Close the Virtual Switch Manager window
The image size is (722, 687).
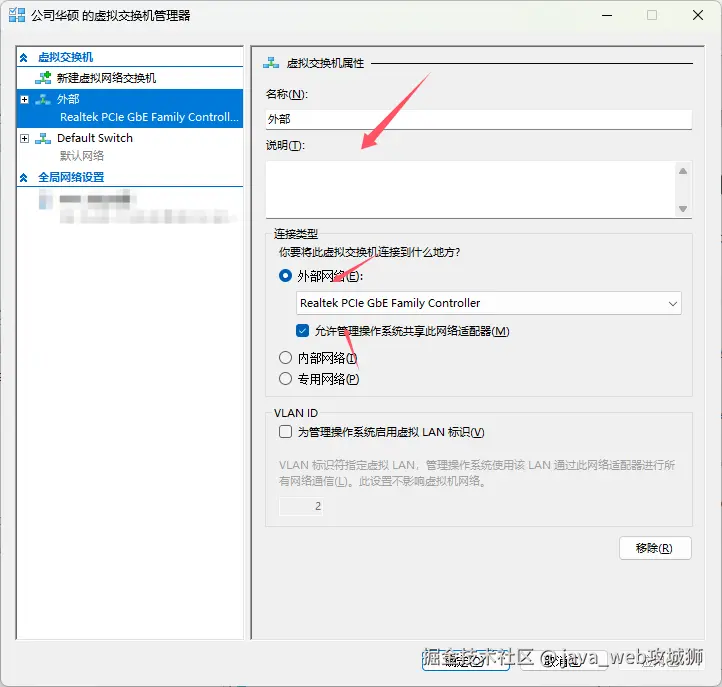point(698,15)
